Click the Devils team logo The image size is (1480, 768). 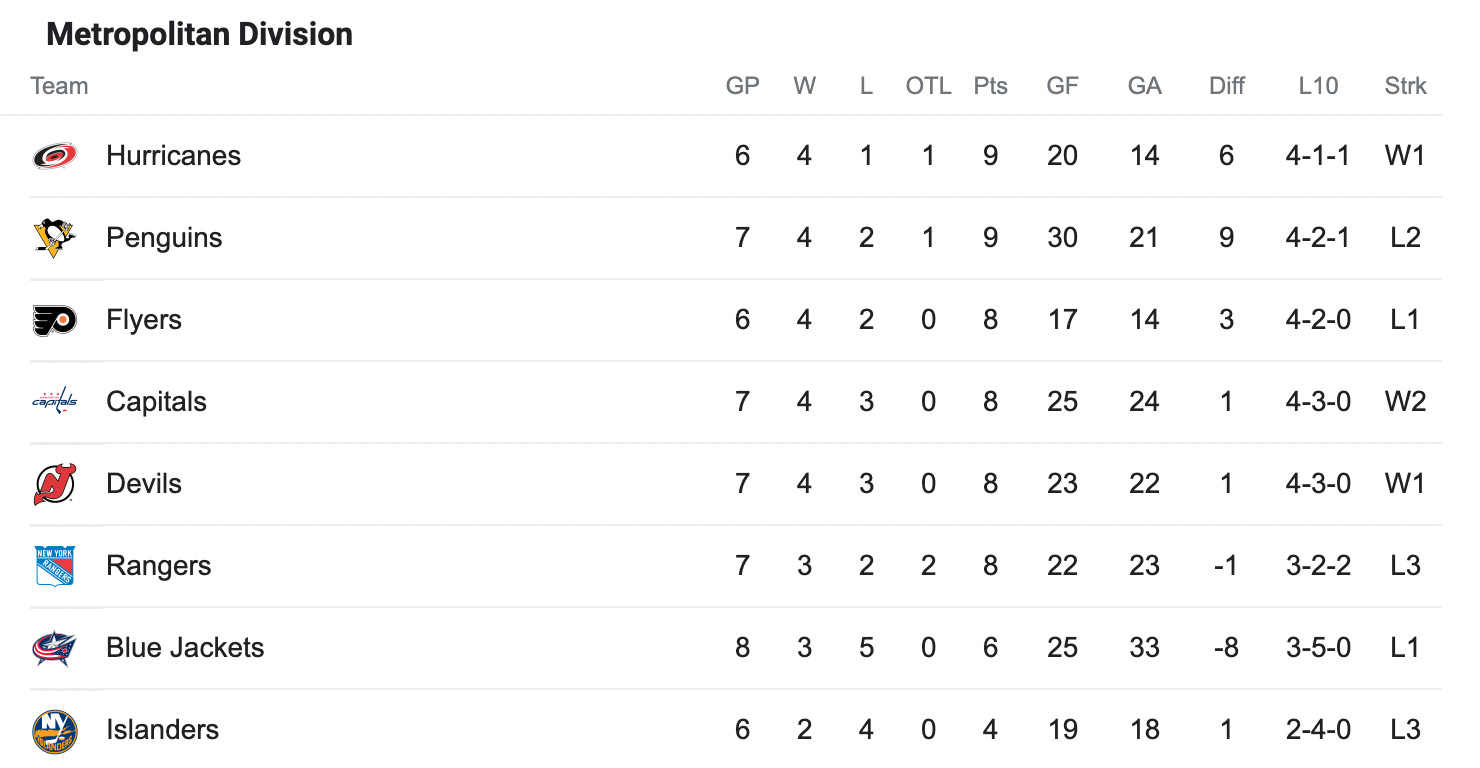54,484
